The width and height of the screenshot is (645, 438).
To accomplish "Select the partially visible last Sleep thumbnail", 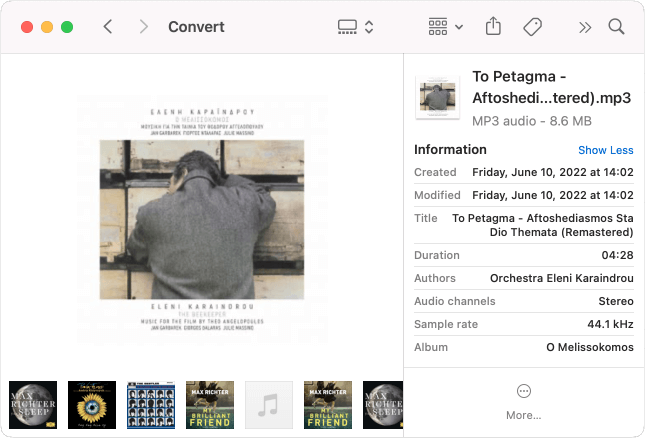I will pos(383,405).
